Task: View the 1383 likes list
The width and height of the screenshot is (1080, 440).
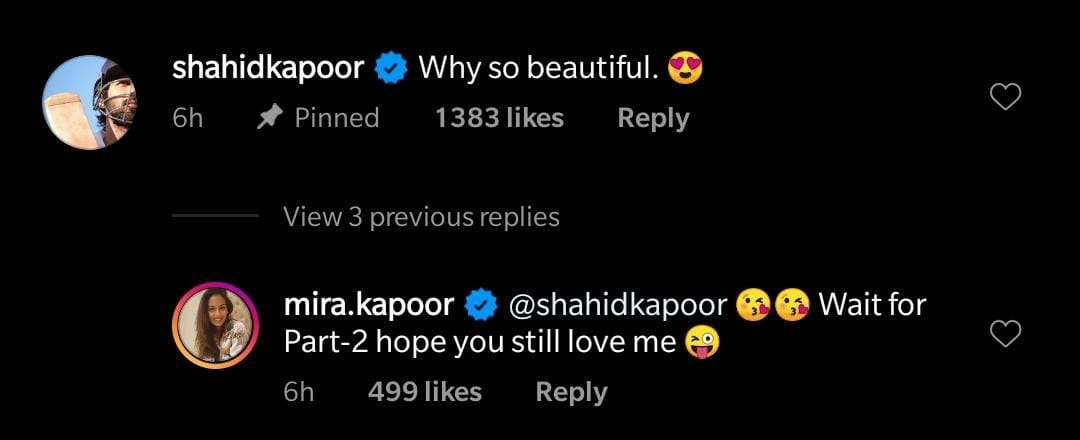Action: point(499,118)
